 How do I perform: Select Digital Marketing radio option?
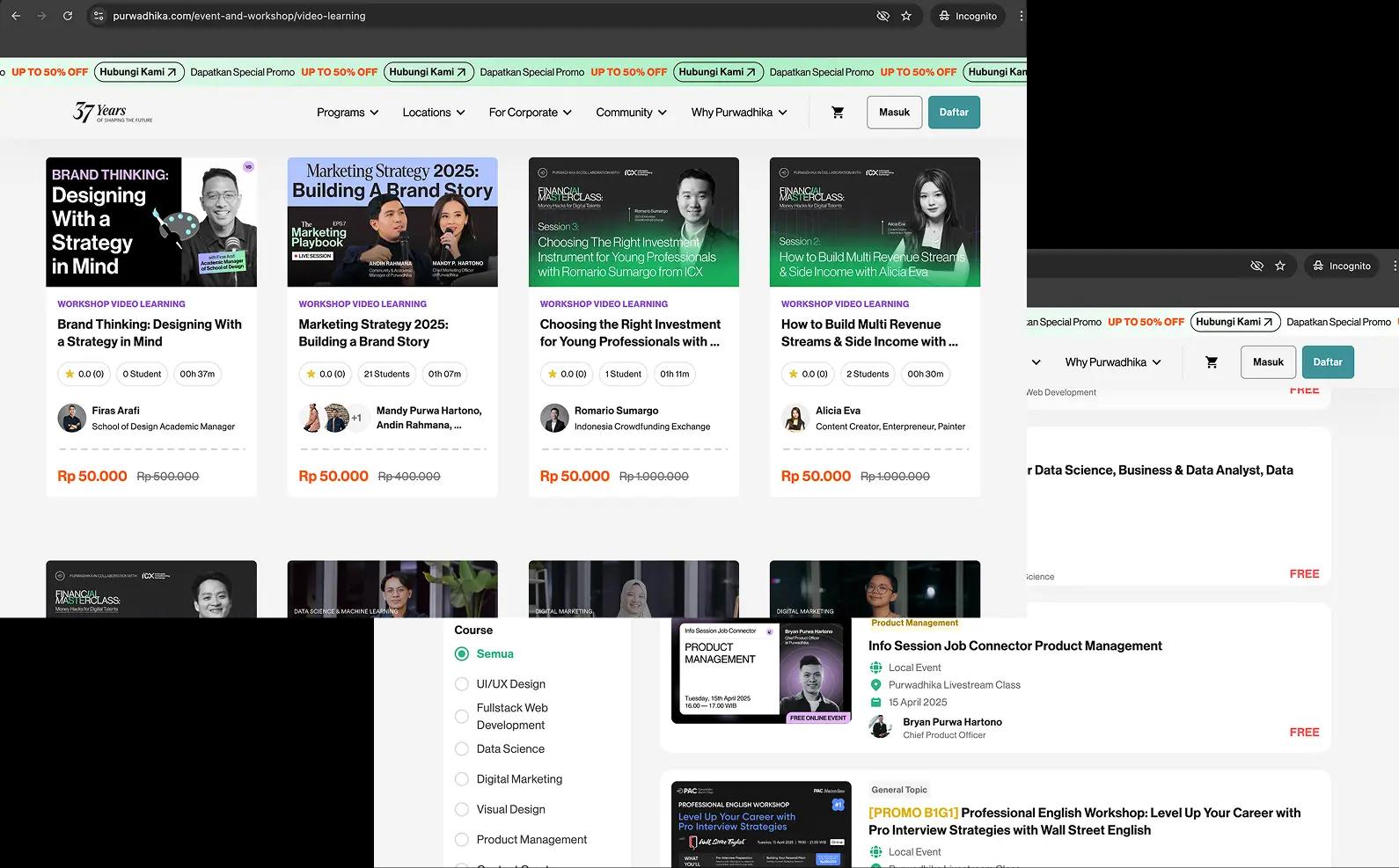(x=462, y=779)
